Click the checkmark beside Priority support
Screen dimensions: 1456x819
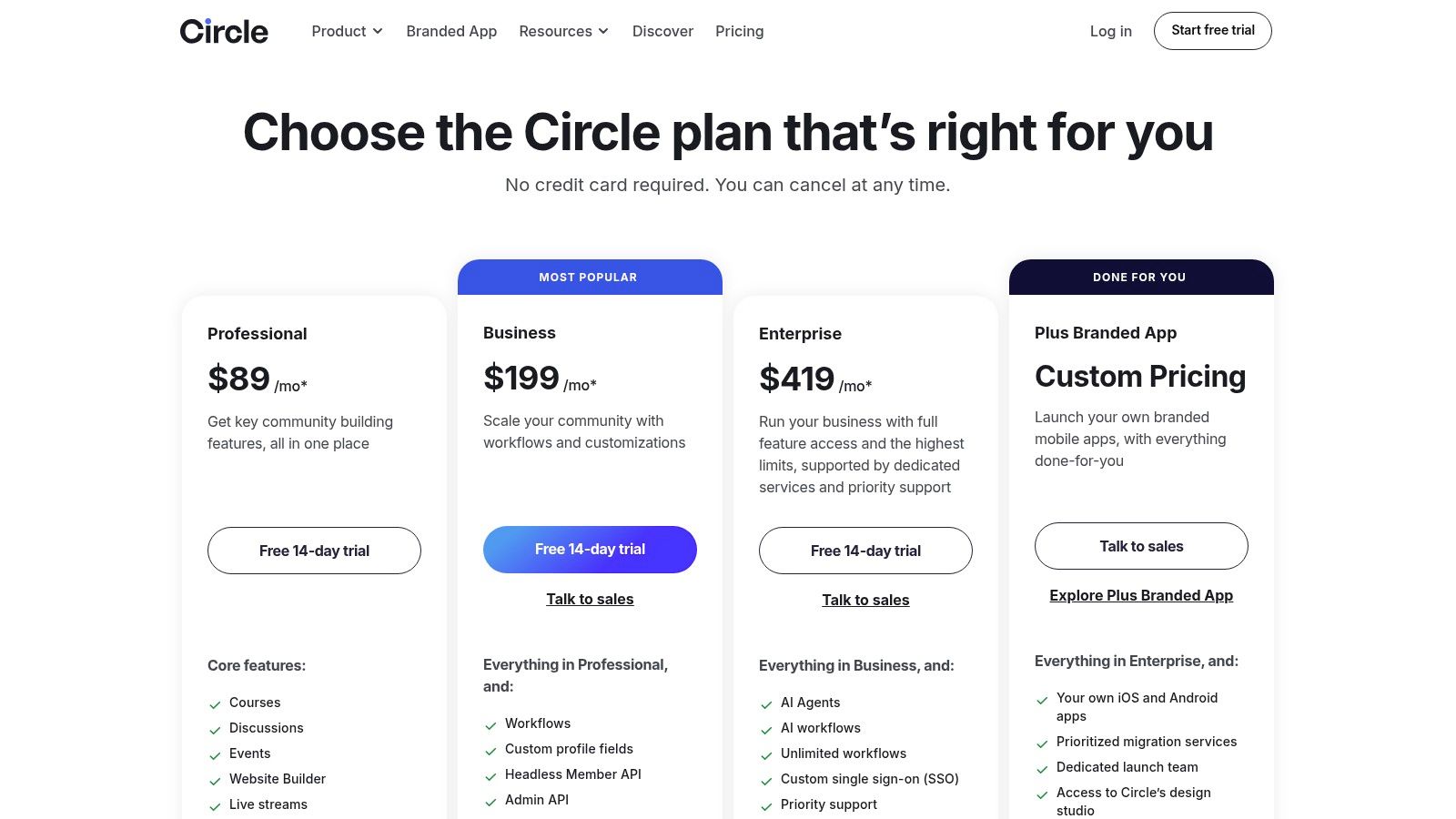click(x=767, y=805)
